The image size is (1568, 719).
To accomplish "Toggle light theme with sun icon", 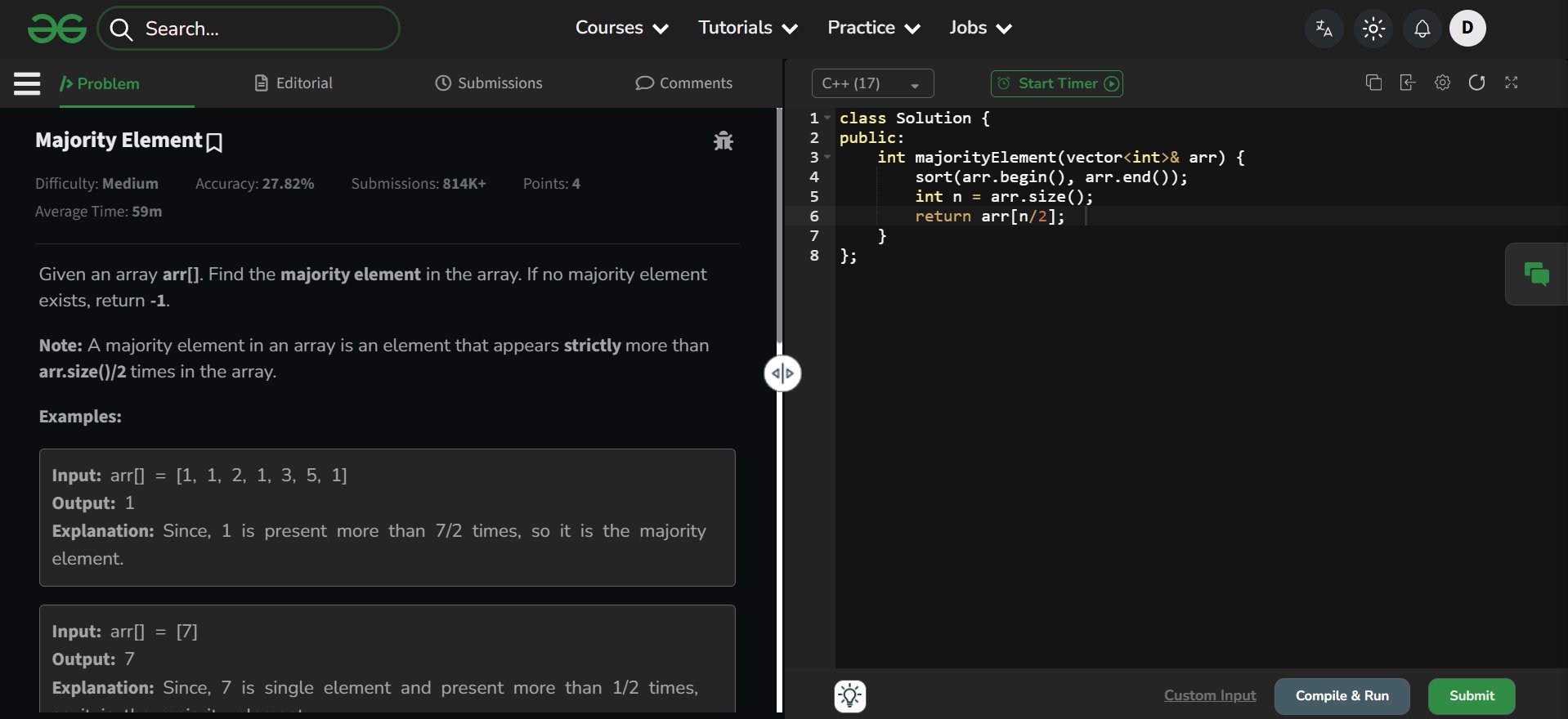I will (1373, 29).
